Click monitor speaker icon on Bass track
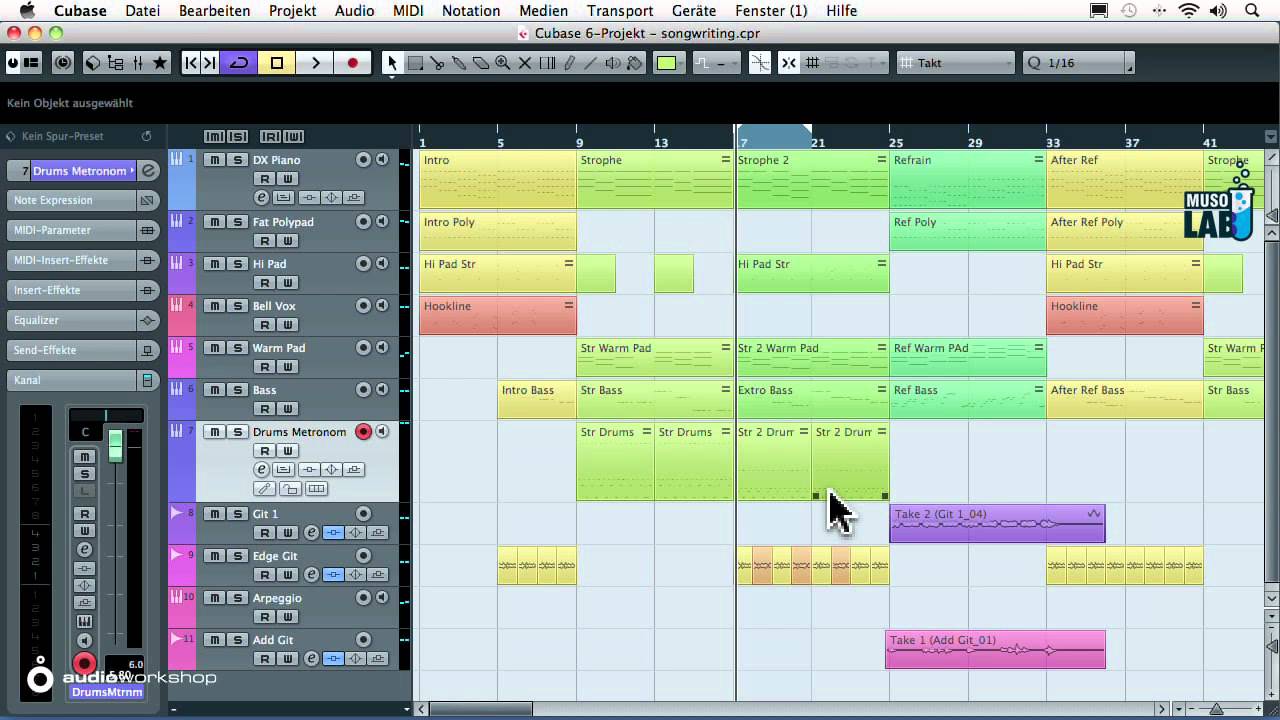 (x=381, y=390)
